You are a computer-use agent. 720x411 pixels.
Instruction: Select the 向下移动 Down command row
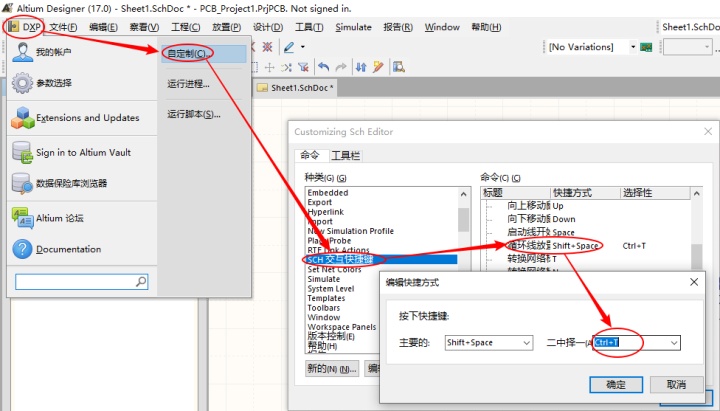pyautogui.click(x=586, y=219)
